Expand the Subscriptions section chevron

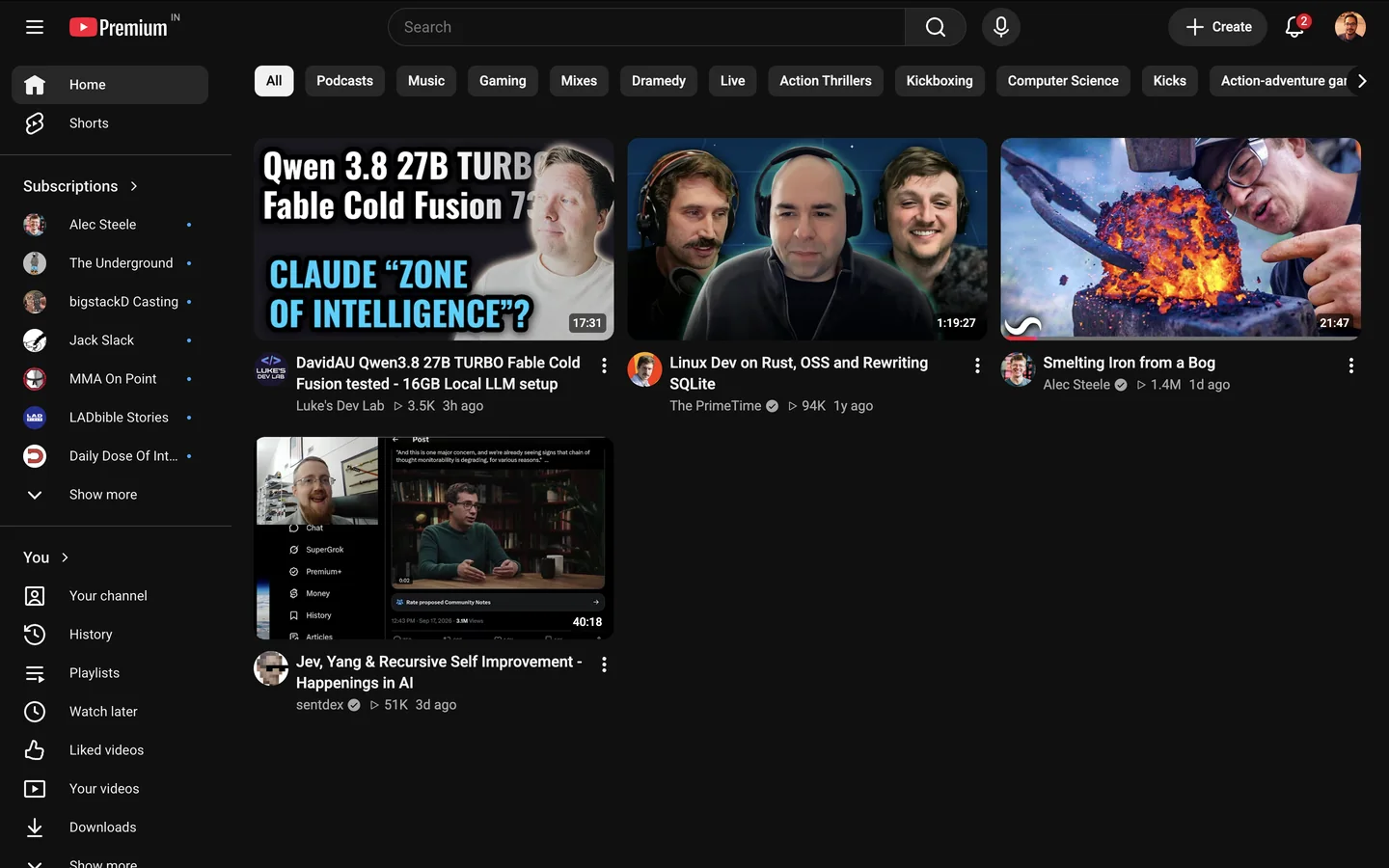pos(134,186)
